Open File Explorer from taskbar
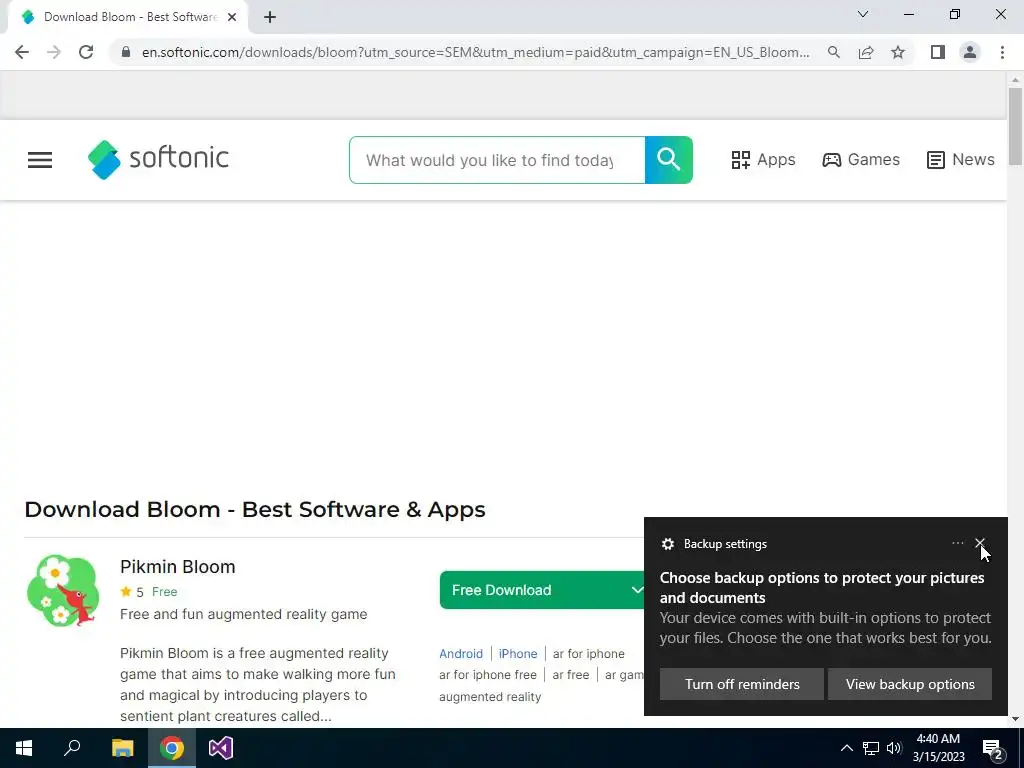The width and height of the screenshot is (1024, 768). click(122, 748)
